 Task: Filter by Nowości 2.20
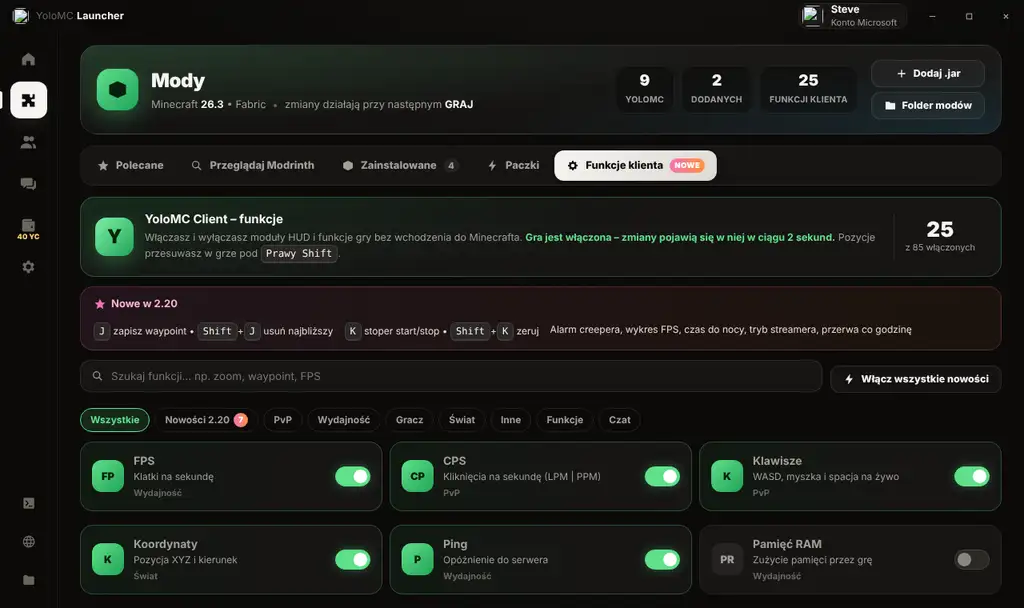coord(206,420)
